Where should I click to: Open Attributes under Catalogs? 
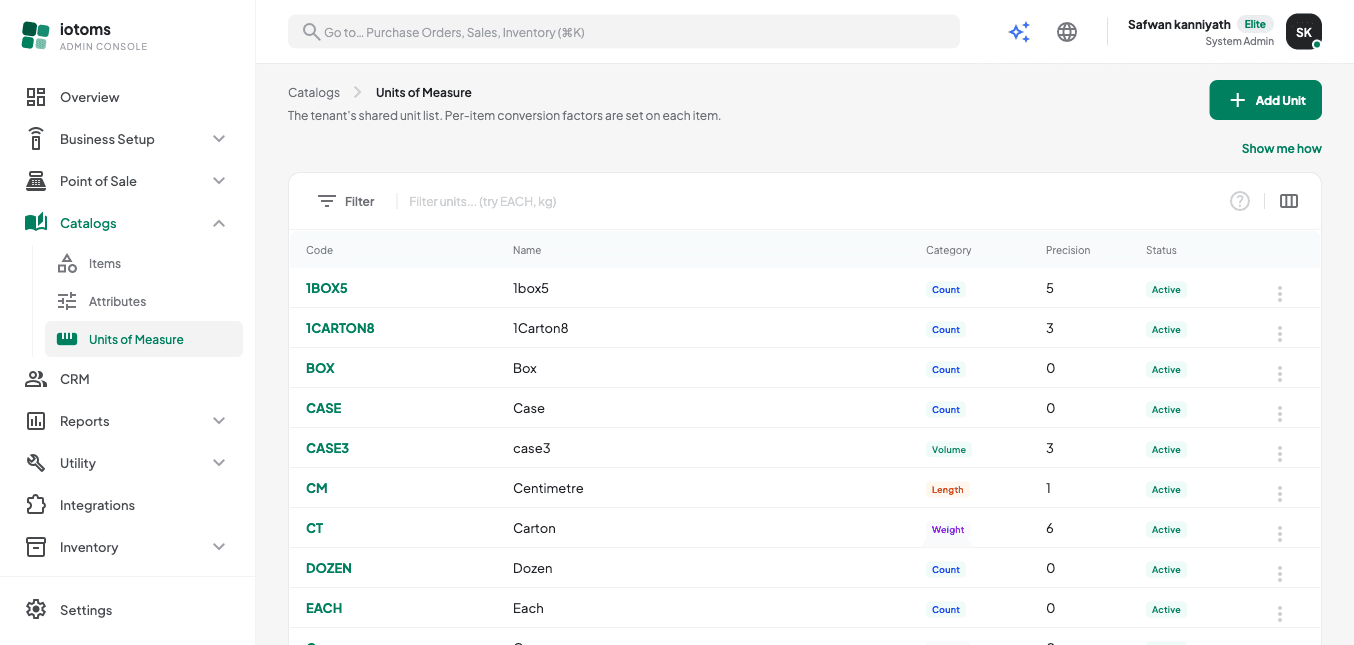point(144,301)
